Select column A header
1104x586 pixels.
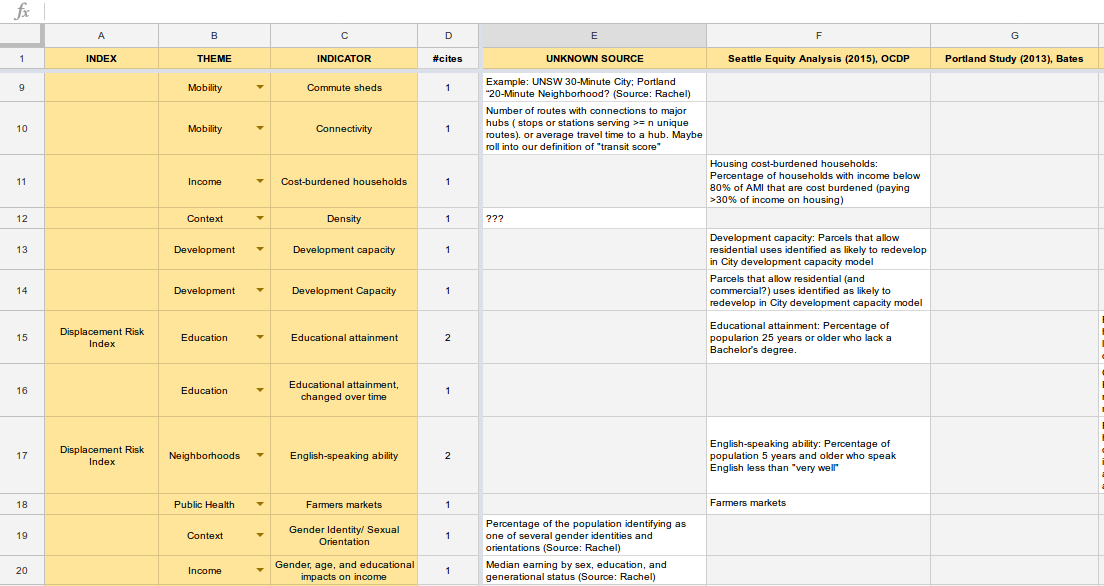click(x=101, y=35)
